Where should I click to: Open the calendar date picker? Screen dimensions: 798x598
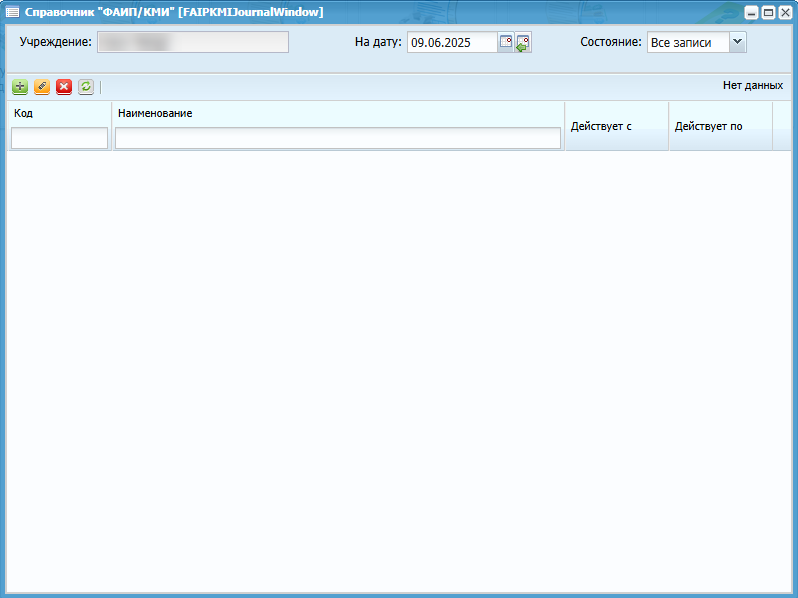click(506, 42)
